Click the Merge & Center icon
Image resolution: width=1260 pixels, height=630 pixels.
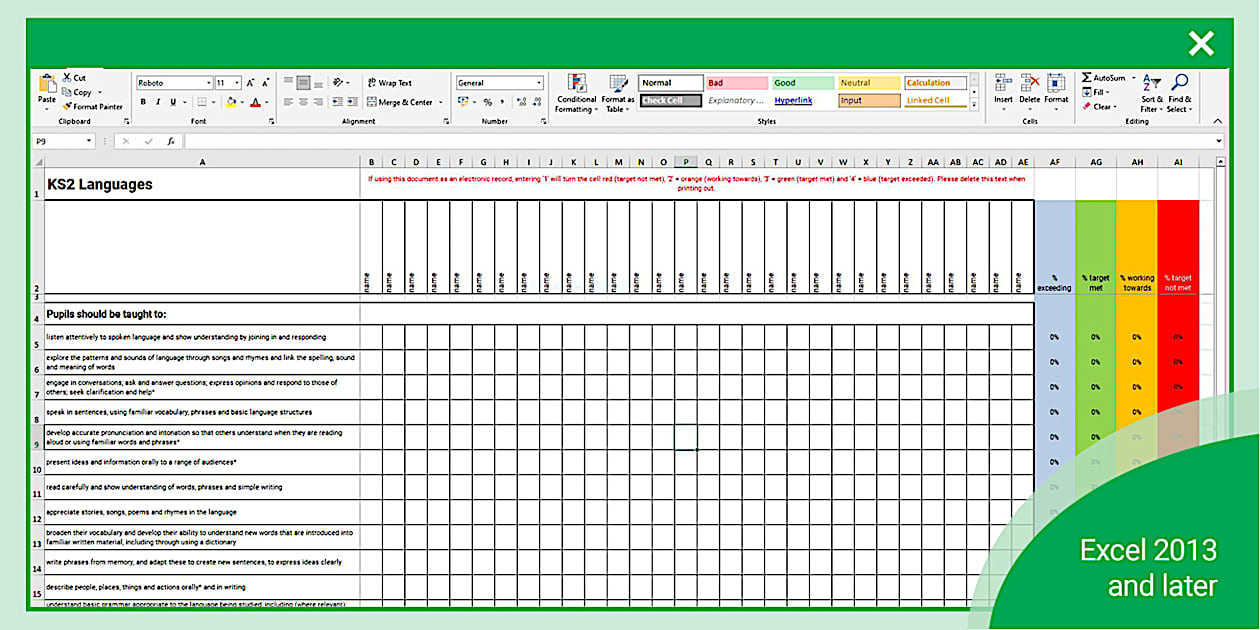(x=373, y=101)
